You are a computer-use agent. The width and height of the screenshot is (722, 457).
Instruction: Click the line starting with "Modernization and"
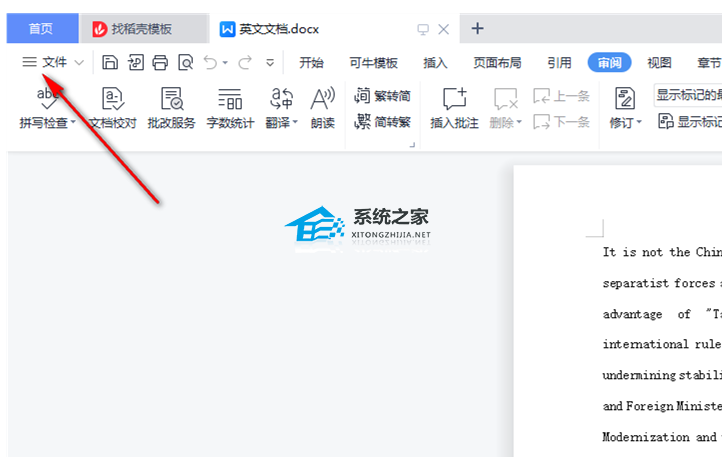(x=662, y=437)
